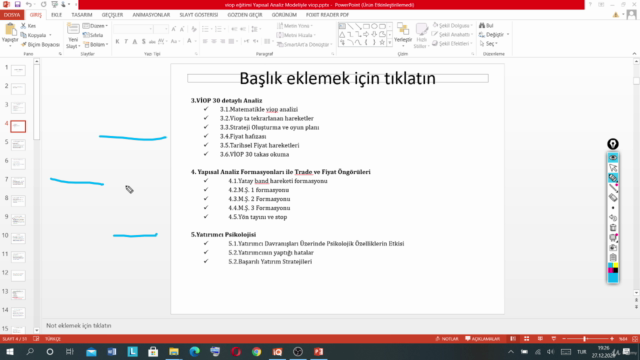Click the clear formatting eraser icon
640x360 pixels.
pyautogui.click(x=193, y=29)
